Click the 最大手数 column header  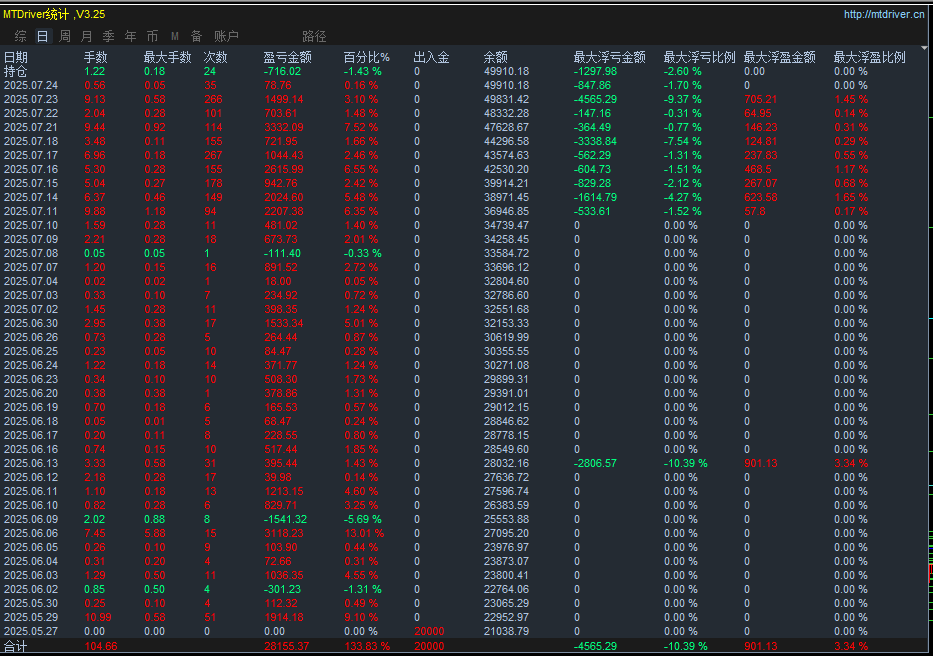[x=167, y=57]
